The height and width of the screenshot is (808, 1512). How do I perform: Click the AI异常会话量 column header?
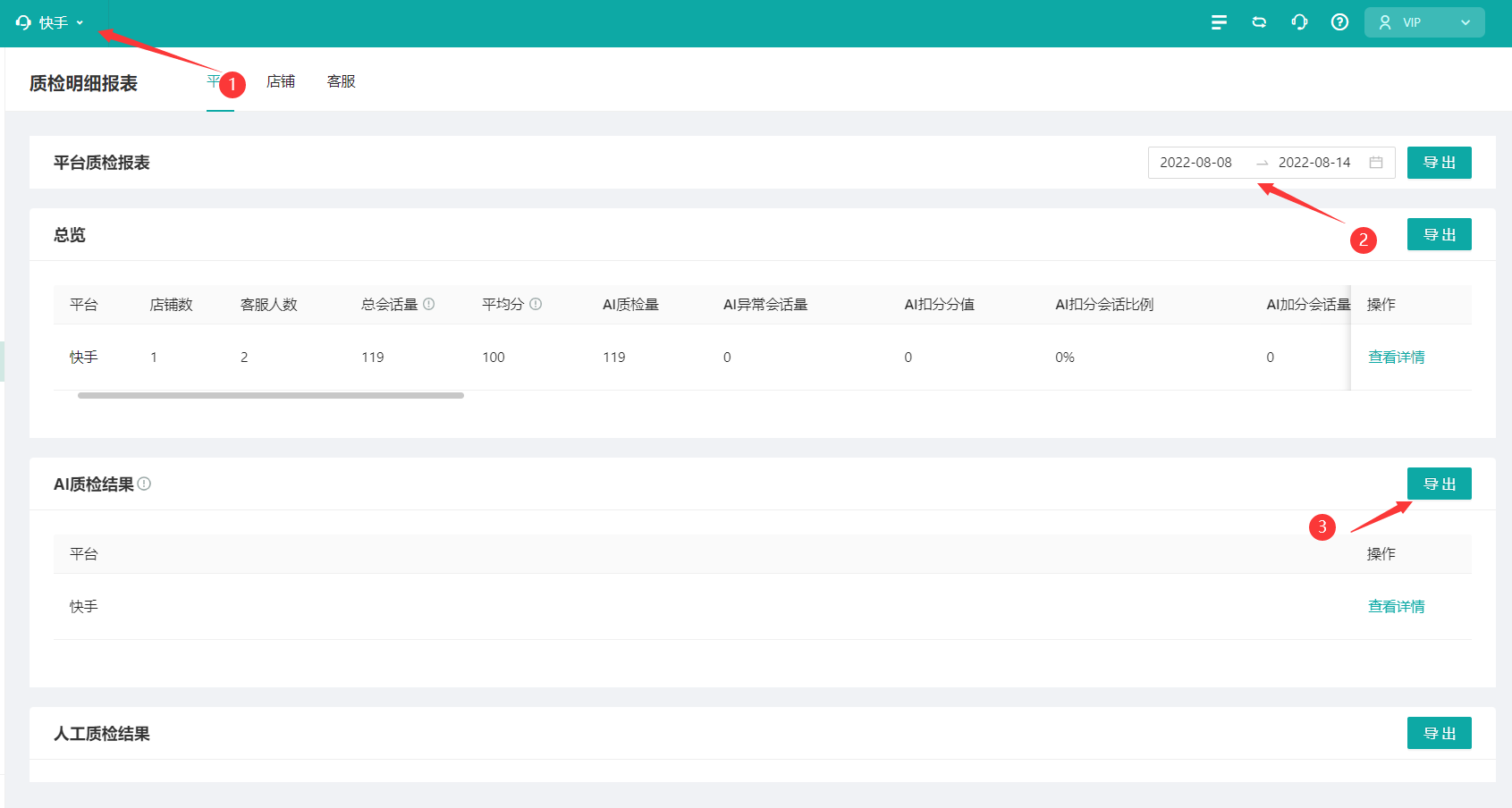(x=765, y=305)
